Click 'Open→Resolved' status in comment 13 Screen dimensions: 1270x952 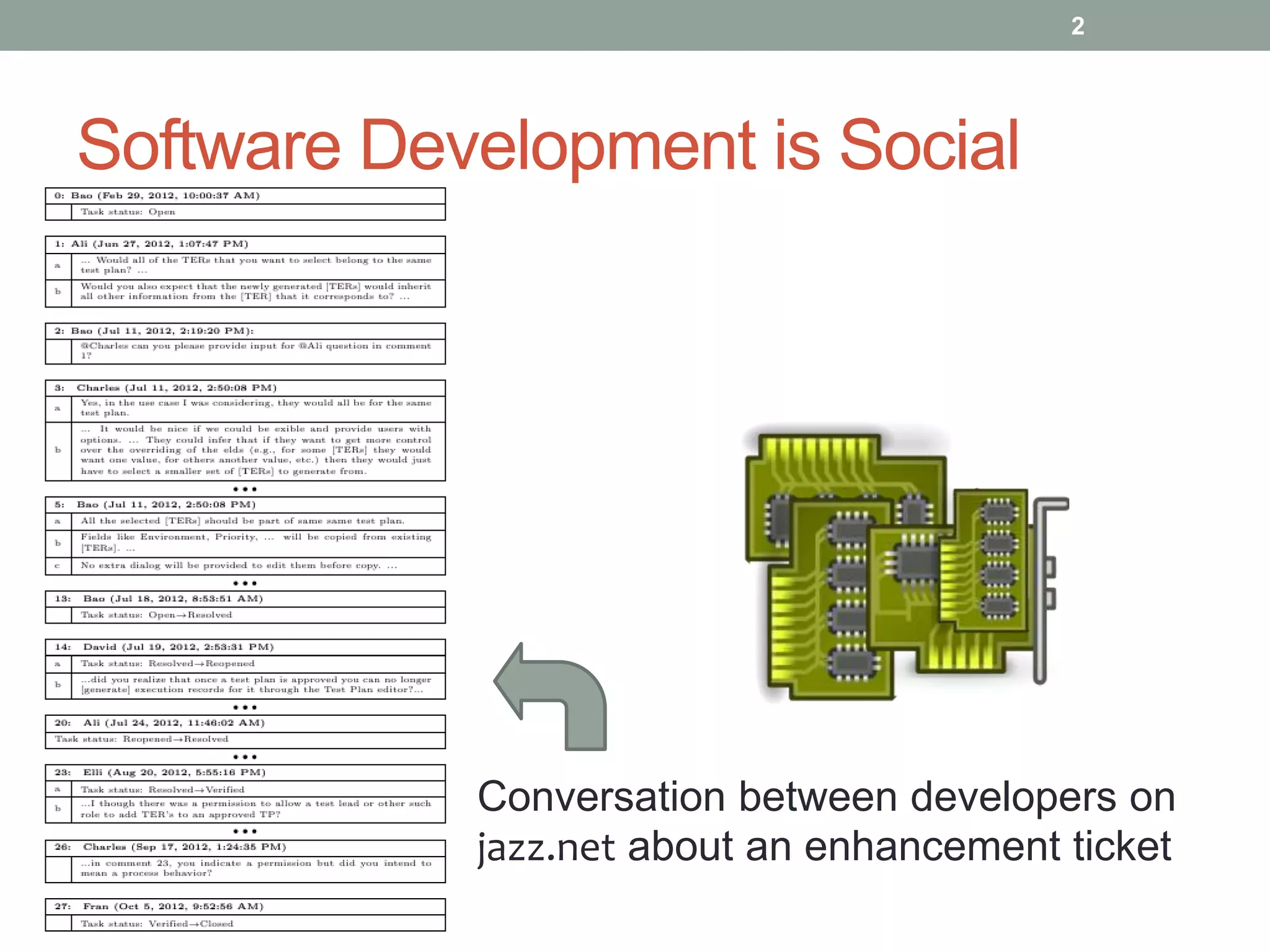(x=190, y=615)
